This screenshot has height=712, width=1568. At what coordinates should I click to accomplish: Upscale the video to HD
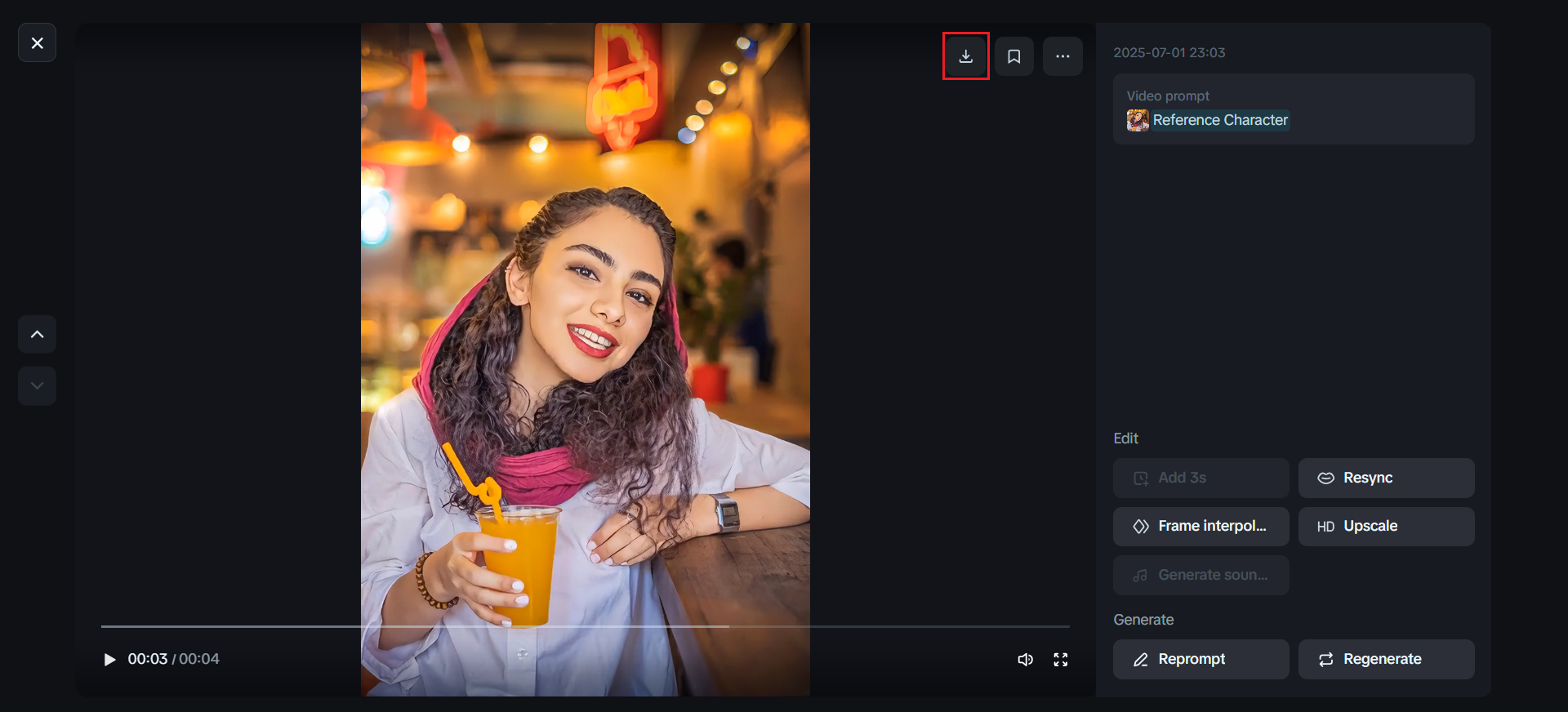[1387, 527]
